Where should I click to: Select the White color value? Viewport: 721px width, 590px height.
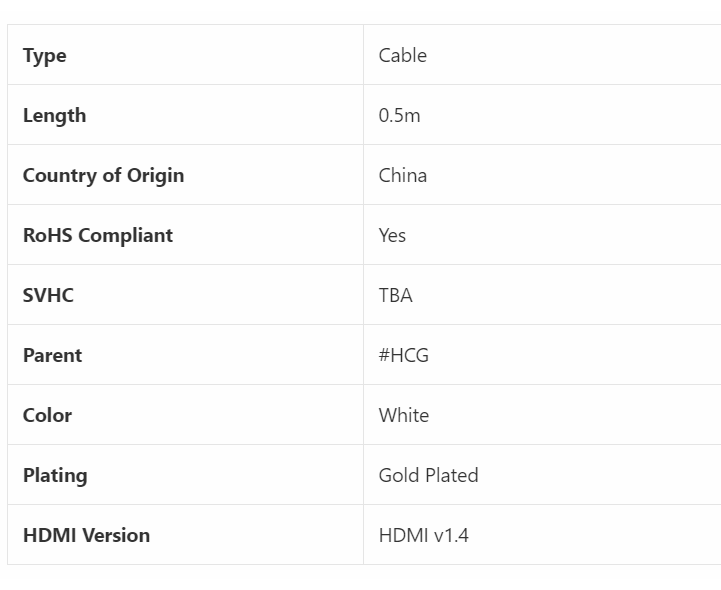[x=403, y=415]
